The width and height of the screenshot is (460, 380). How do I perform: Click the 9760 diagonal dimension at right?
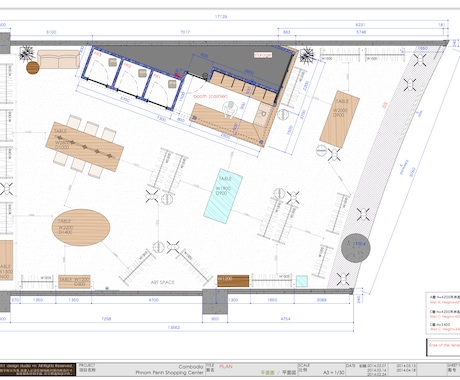(412, 172)
